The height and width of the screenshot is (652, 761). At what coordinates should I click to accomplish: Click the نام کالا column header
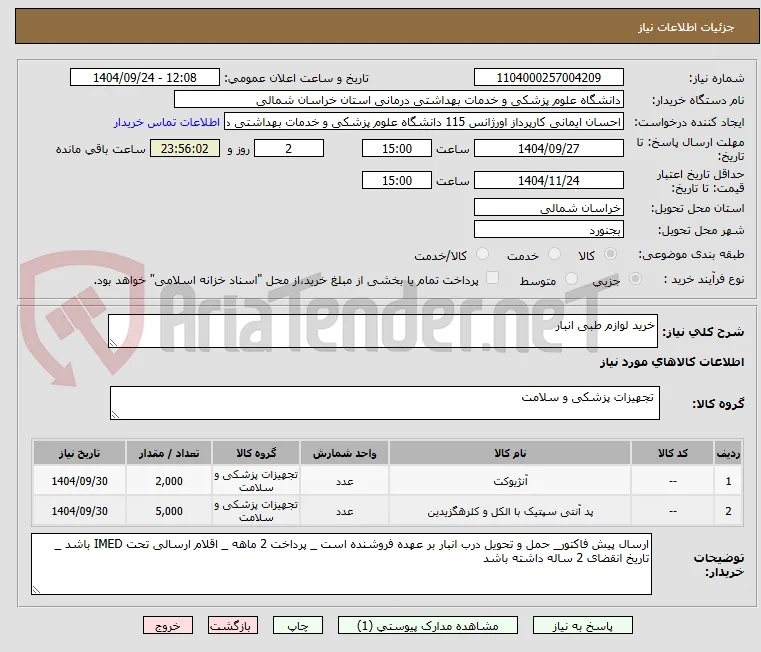click(x=510, y=453)
